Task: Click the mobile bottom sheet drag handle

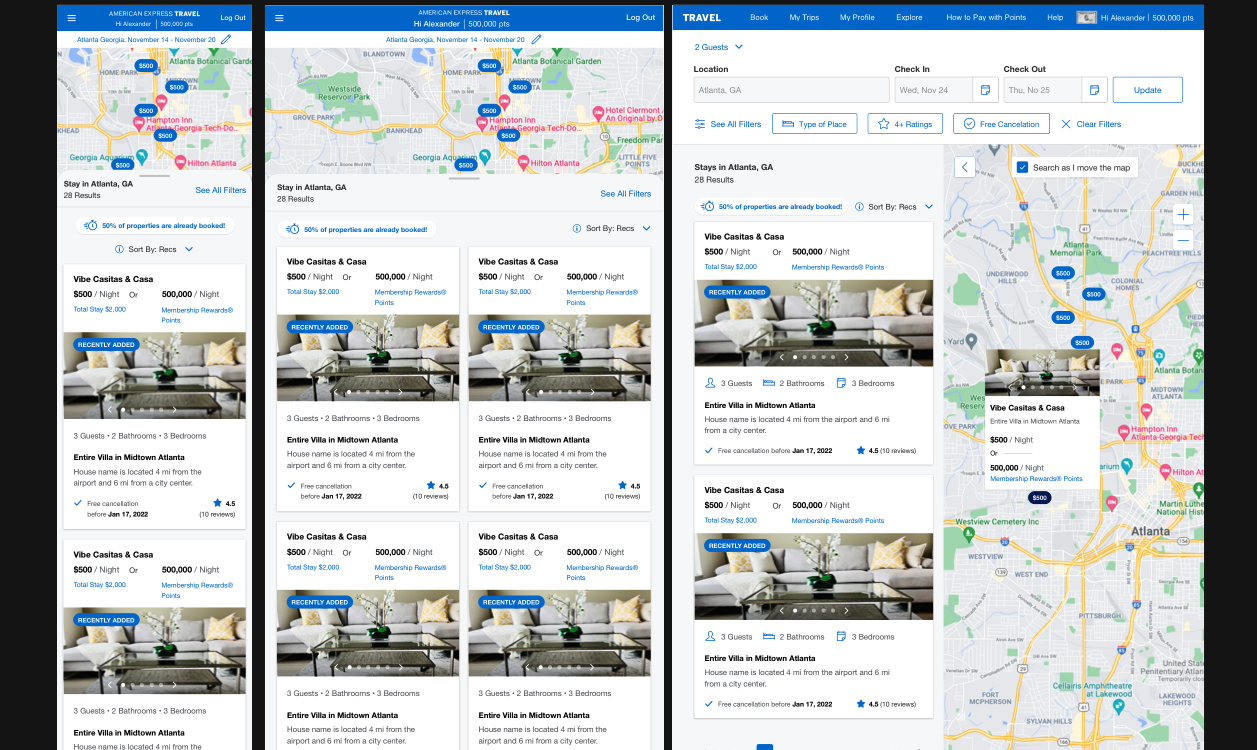Action: (x=154, y=176)
